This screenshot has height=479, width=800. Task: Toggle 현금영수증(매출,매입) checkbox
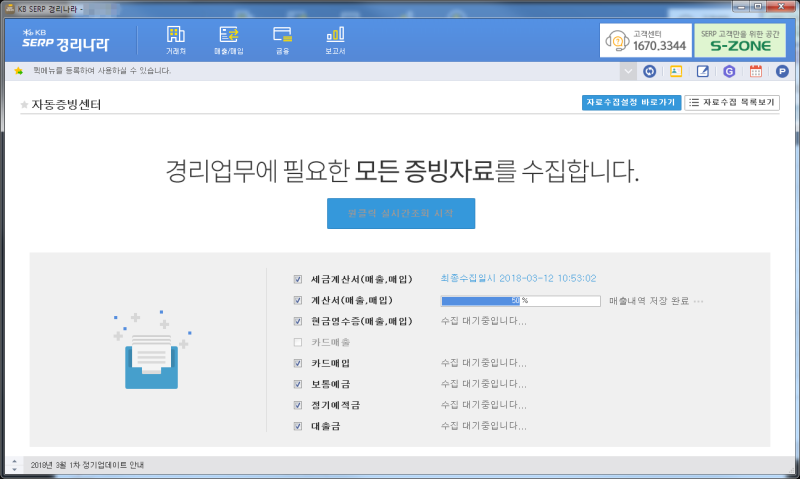(x=298, y=321)
